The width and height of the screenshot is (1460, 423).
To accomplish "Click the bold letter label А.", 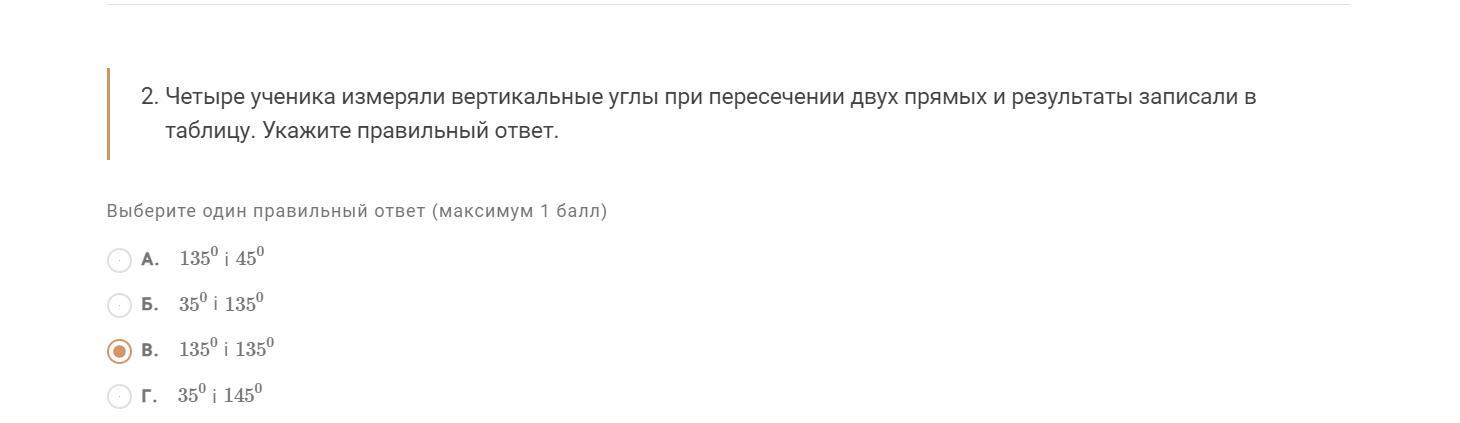I will 150,260.
